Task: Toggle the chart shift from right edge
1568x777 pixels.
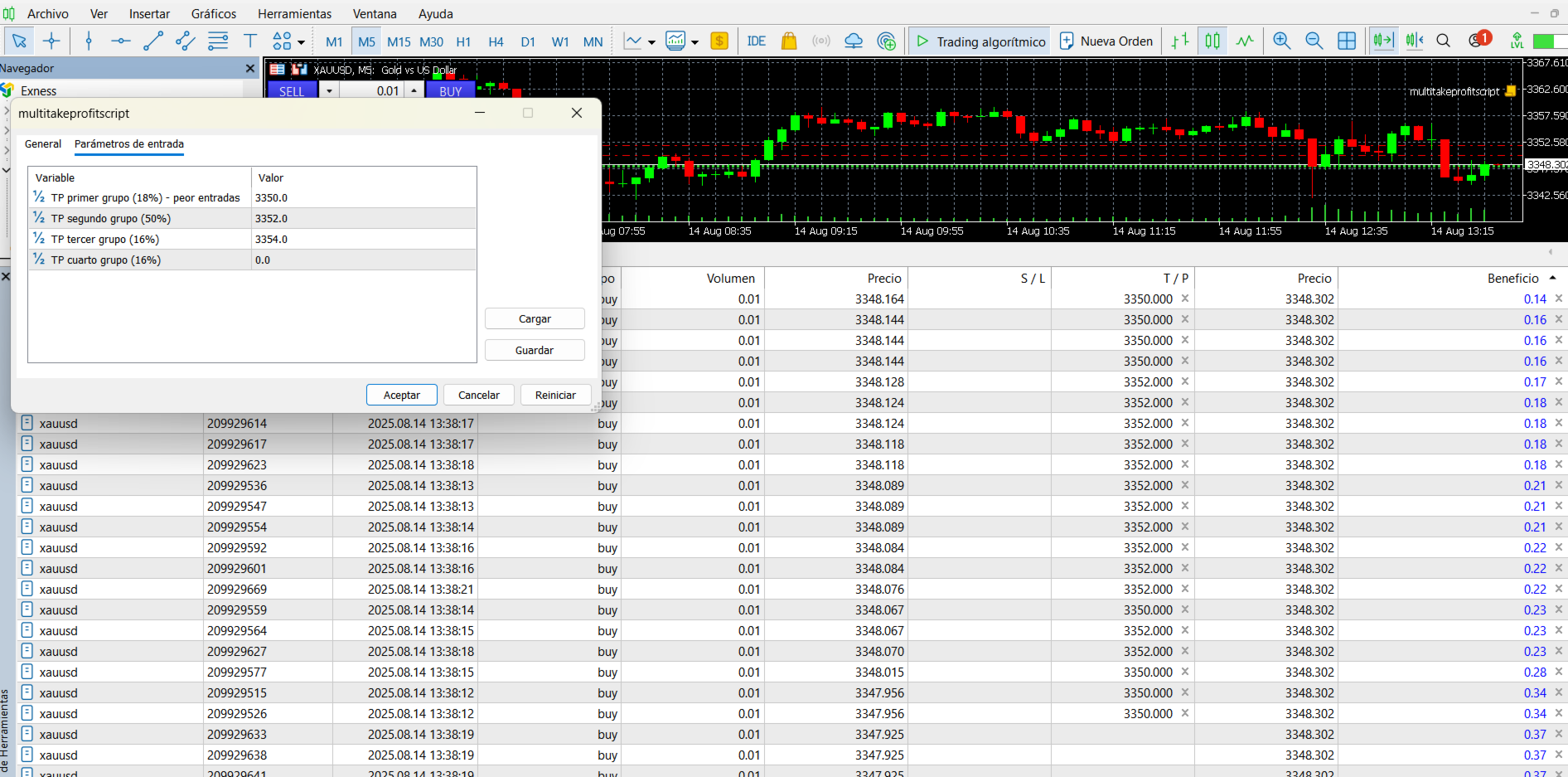Action: click(1414, 40)
